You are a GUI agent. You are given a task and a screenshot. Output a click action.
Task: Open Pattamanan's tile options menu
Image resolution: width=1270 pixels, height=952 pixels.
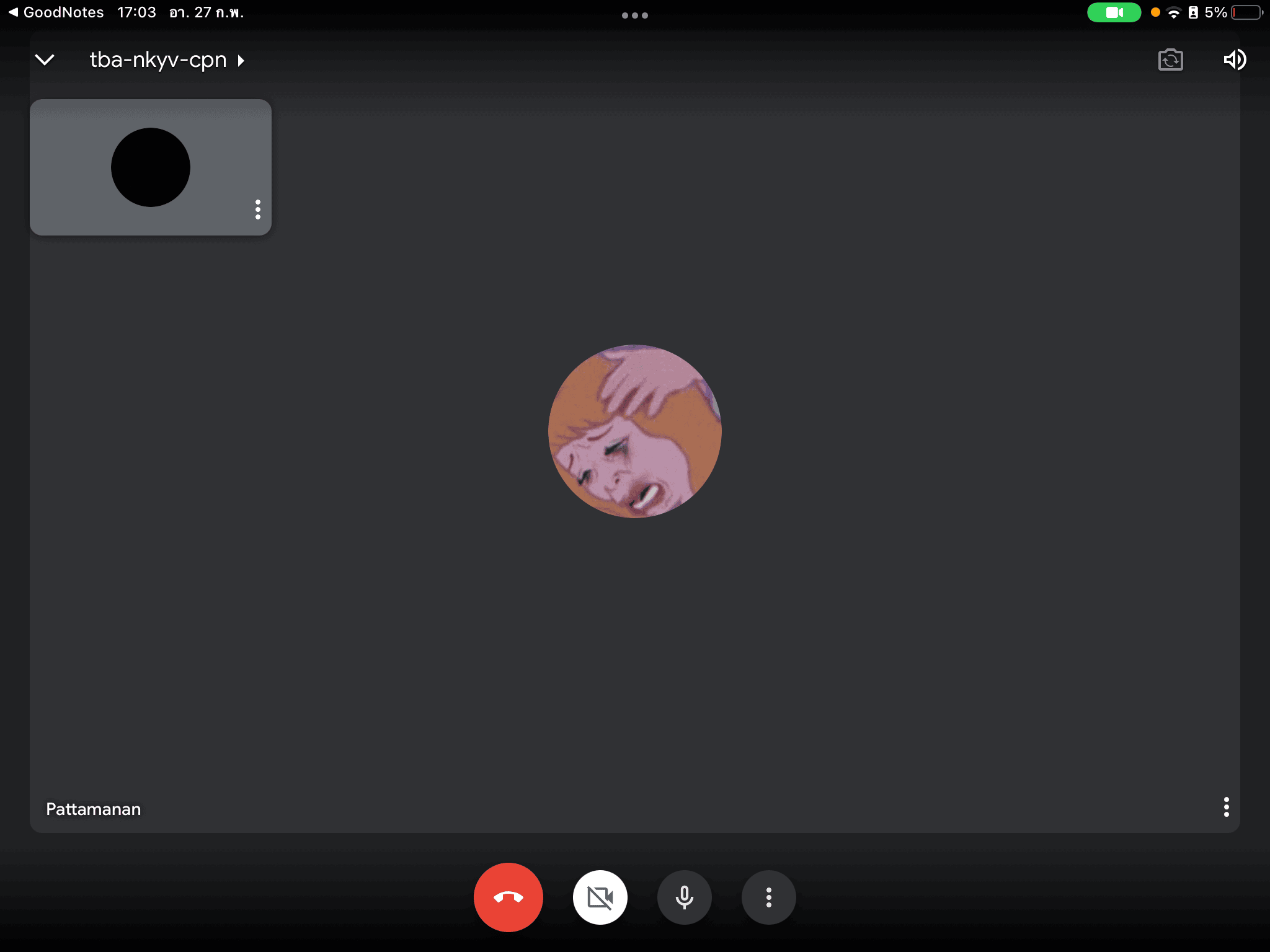(1226, 807)
